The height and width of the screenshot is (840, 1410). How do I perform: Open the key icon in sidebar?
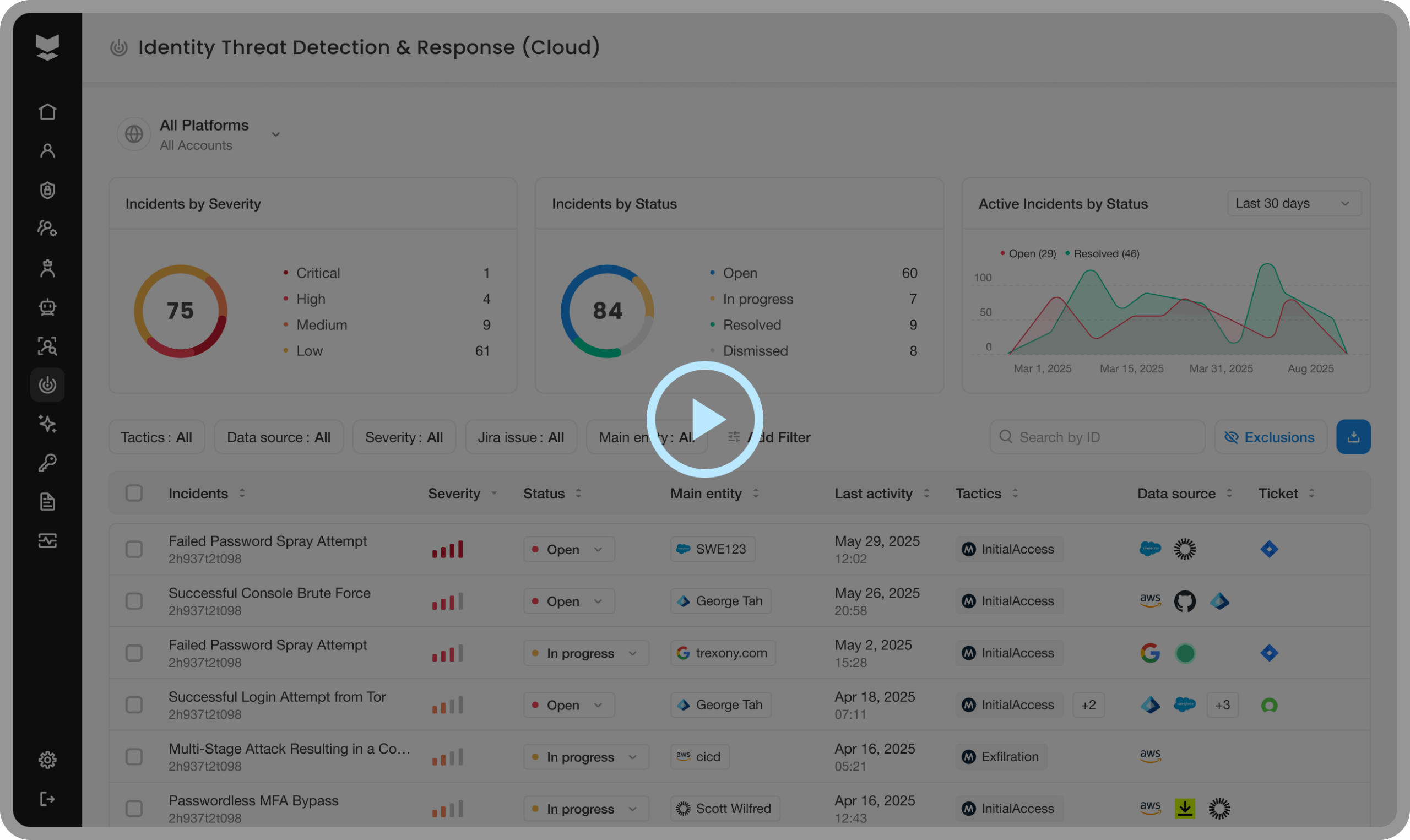coord(47,463)
